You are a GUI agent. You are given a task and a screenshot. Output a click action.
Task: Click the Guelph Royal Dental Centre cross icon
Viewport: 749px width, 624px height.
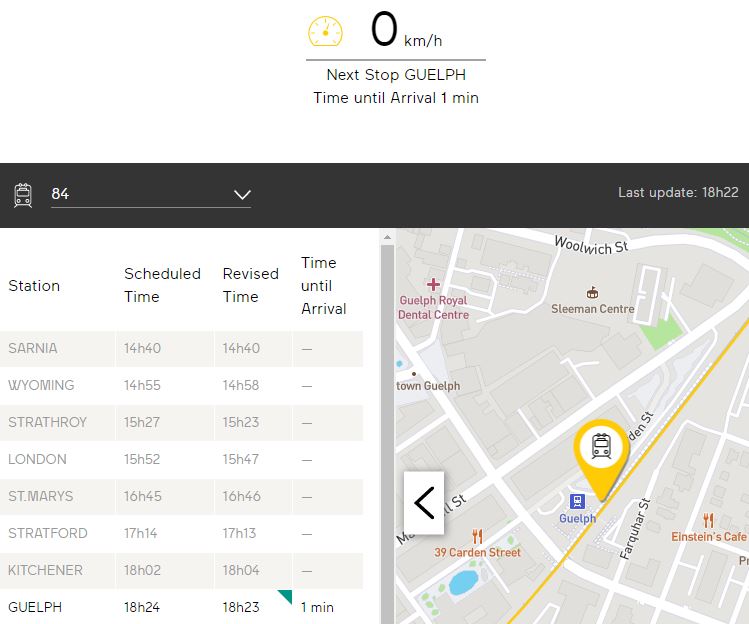(x=433, y=285)
